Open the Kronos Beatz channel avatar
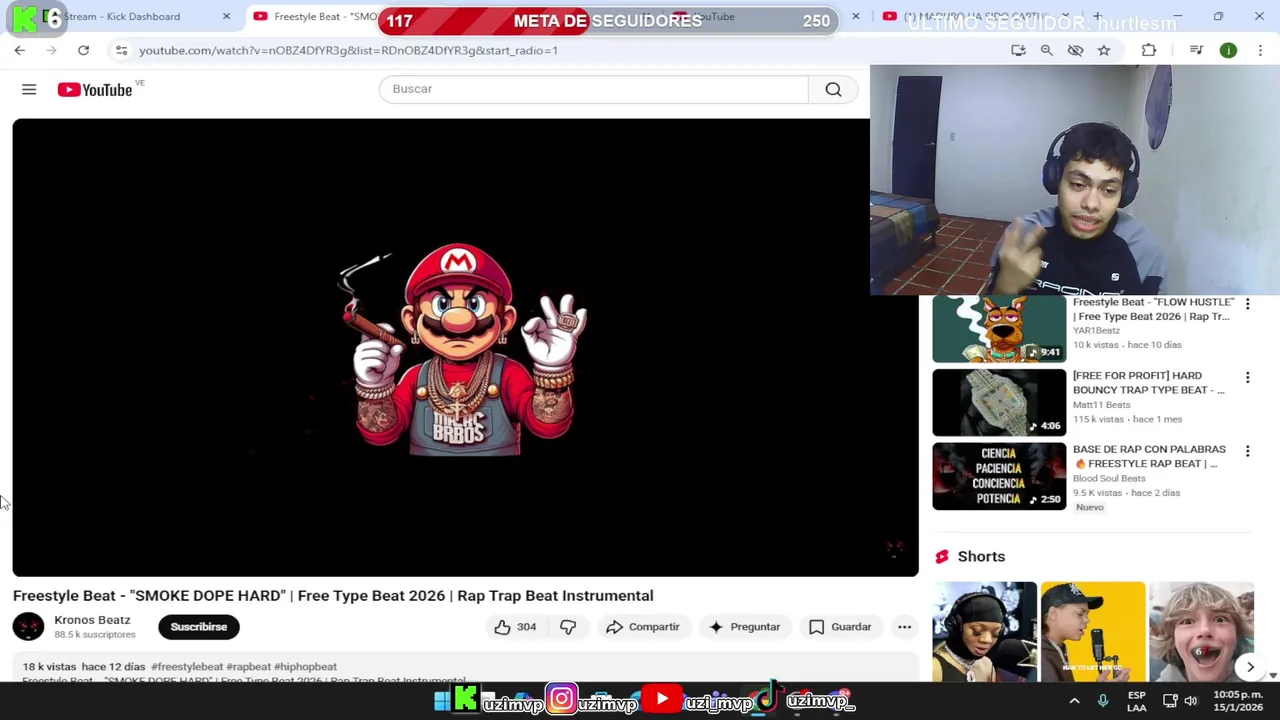The width and height of the screenshot is (1280, 720). pyautogui.click(x=29, y=627)
